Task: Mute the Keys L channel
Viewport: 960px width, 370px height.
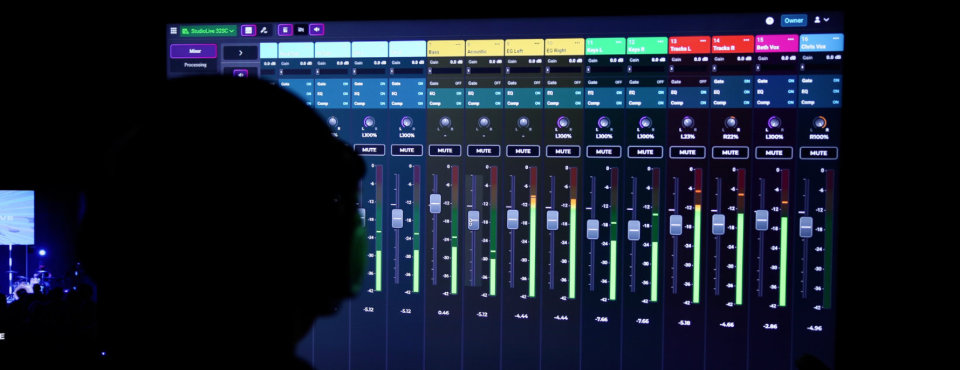Action: pyautogui.click(x=604, y=151)
